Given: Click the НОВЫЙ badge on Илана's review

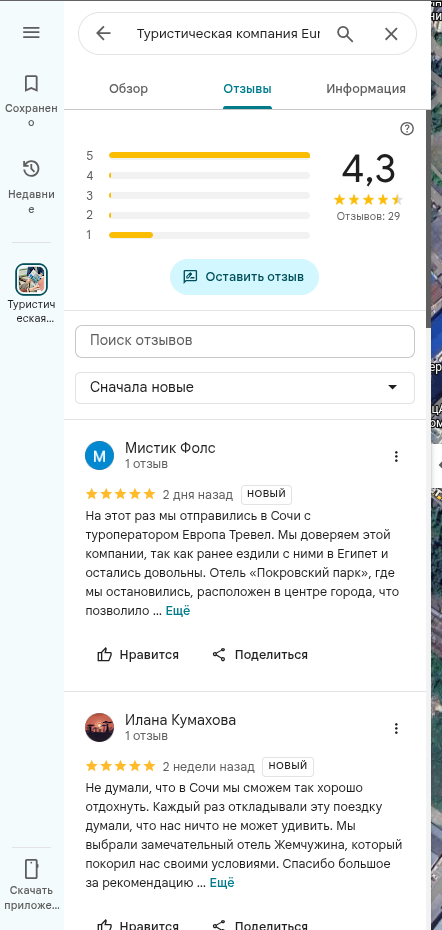Looking at the screenshot, I should point(288,766).
